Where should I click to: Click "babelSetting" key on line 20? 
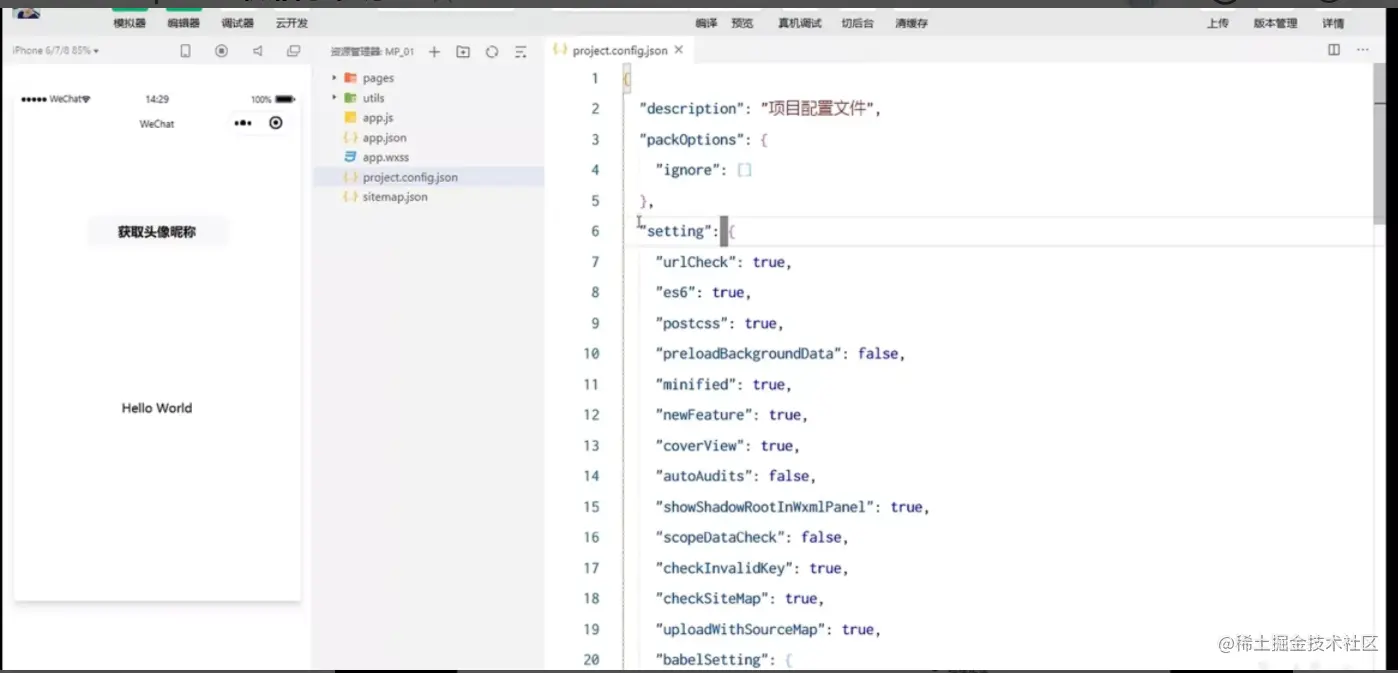pyautogui.click(x=711, y=659)
